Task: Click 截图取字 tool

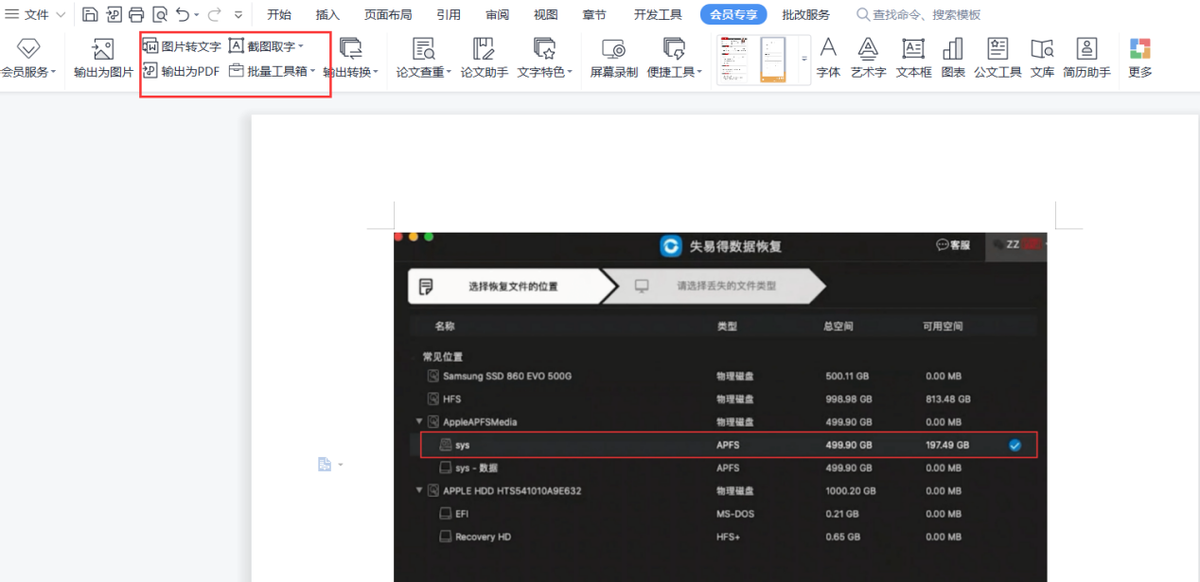Action: [x=263, y=46]
